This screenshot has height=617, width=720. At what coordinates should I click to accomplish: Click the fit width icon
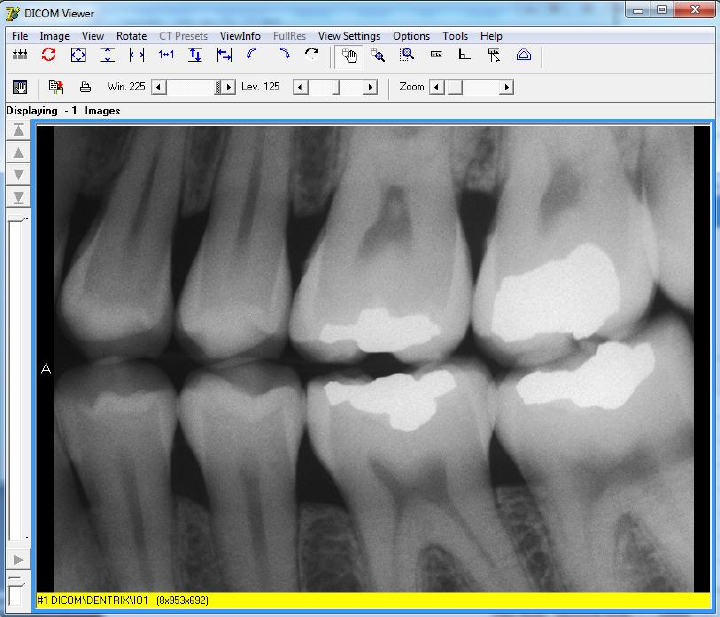click(137, 55)
